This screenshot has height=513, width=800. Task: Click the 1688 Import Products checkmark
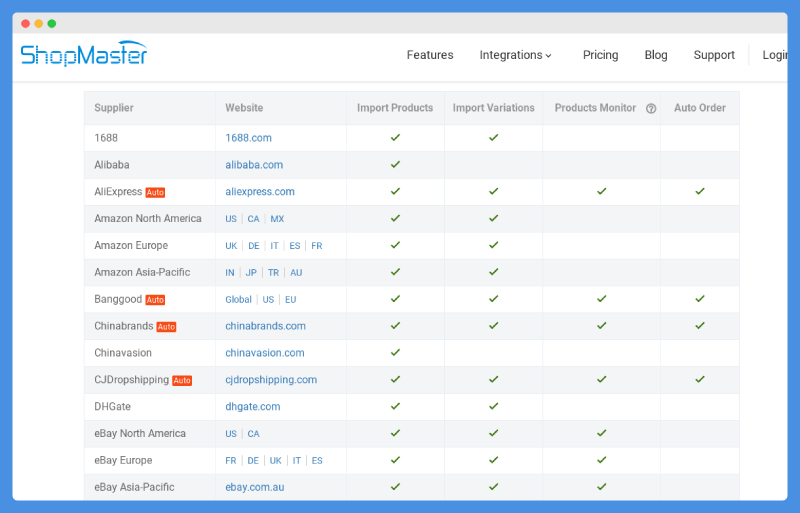click(x=395, y=137)
